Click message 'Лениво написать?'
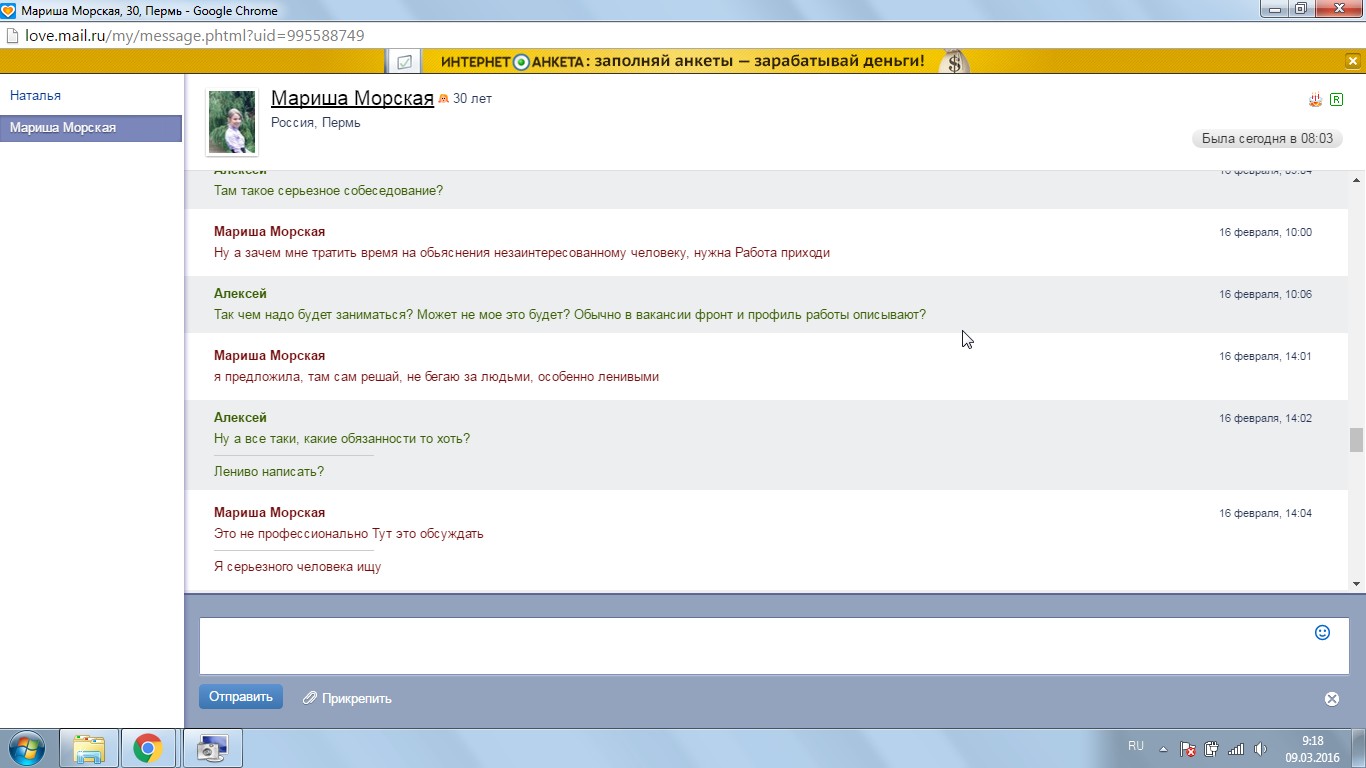The image size is (1366, 768). pos(269,471)
